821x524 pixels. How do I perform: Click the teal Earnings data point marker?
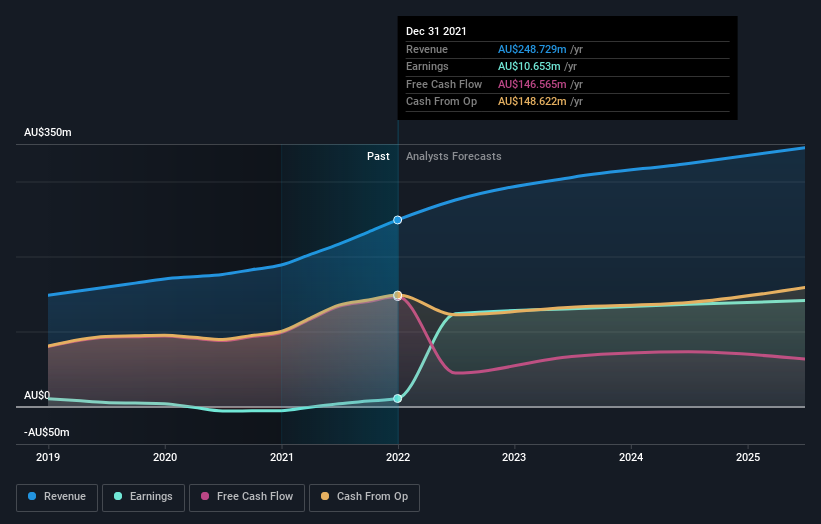[x=397, y=398]
